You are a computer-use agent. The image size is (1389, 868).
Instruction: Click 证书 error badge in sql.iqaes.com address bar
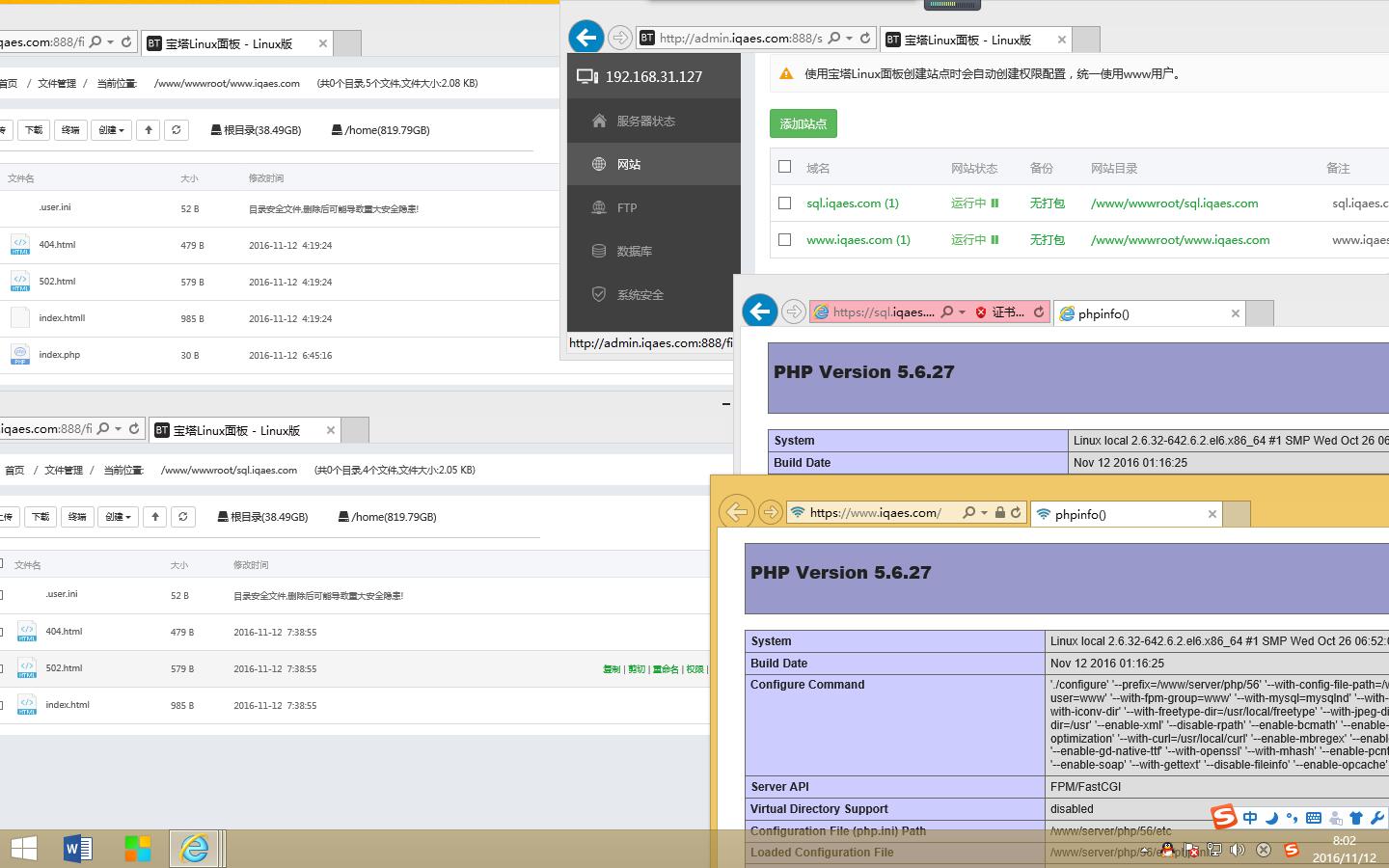(x=1000, y=312)
